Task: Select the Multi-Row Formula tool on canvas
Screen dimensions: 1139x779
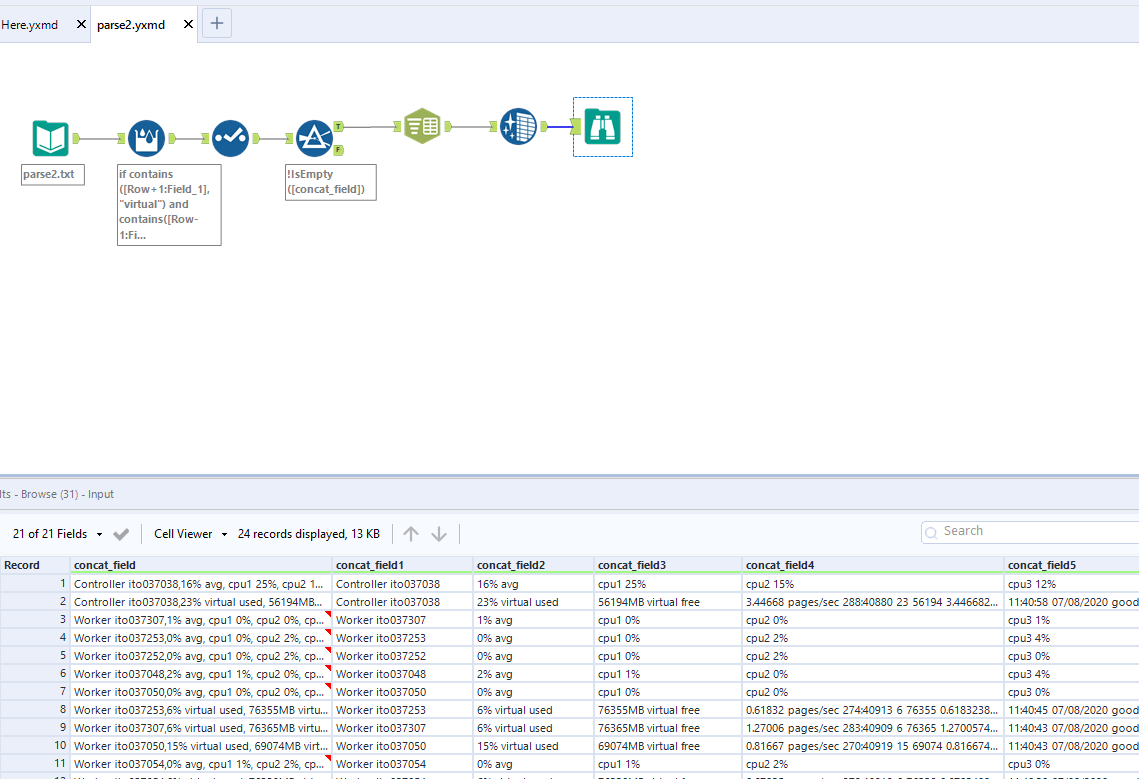Action: tap(146, 137)
